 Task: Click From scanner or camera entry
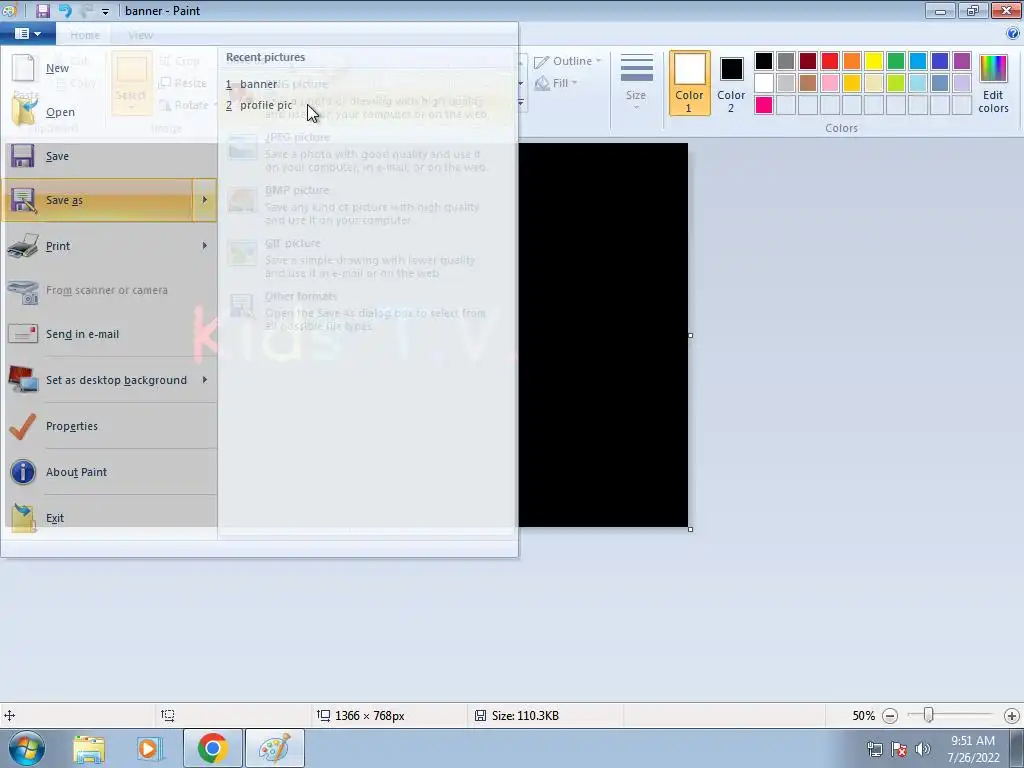point(108,290)
